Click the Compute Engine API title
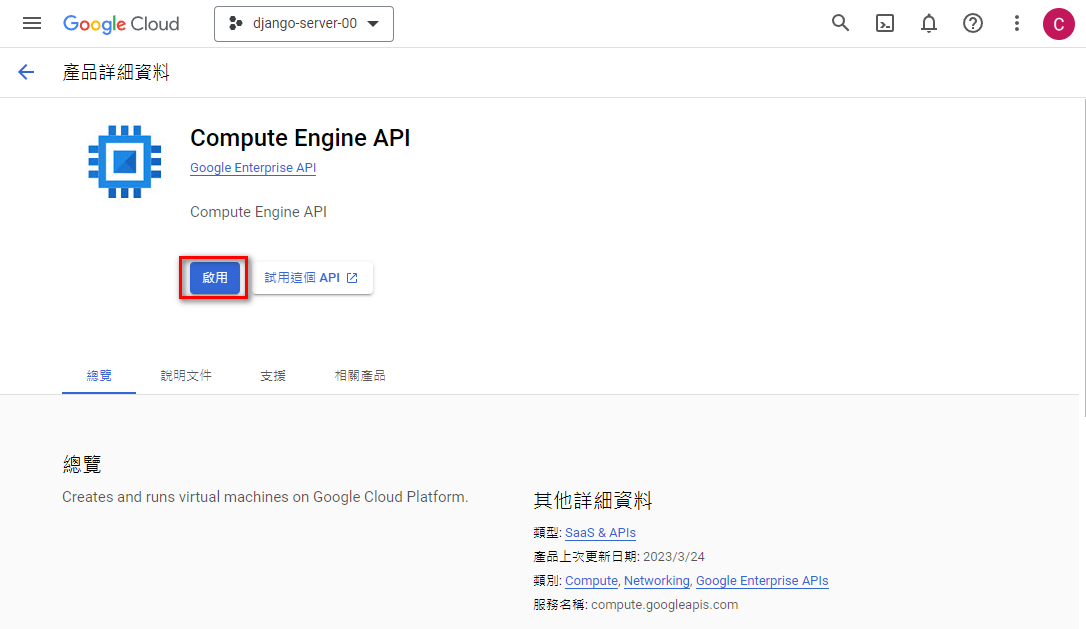The height and width of the screenshot is (629, 1086). [300, 138]
